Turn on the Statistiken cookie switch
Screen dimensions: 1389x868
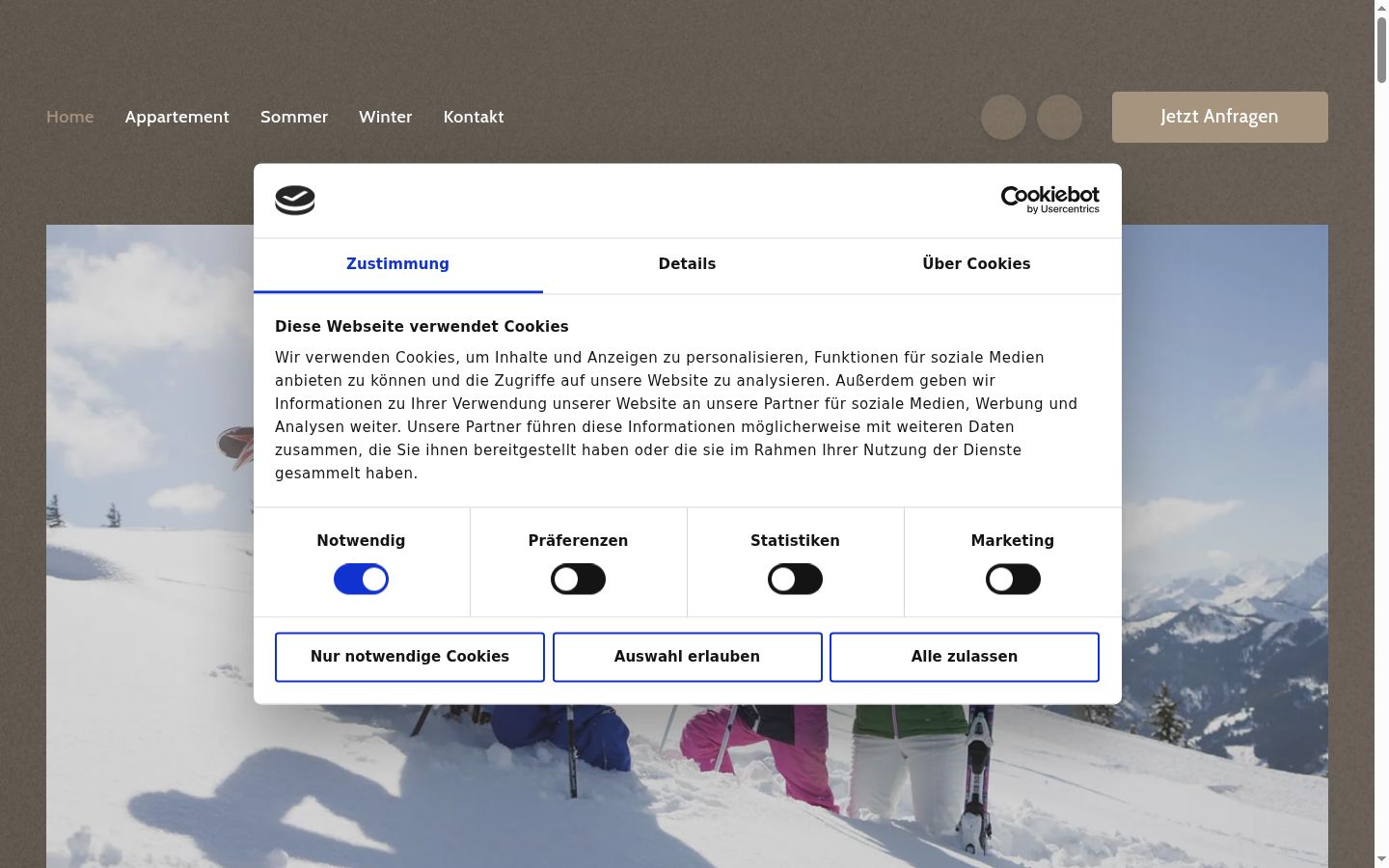[795, 579]
